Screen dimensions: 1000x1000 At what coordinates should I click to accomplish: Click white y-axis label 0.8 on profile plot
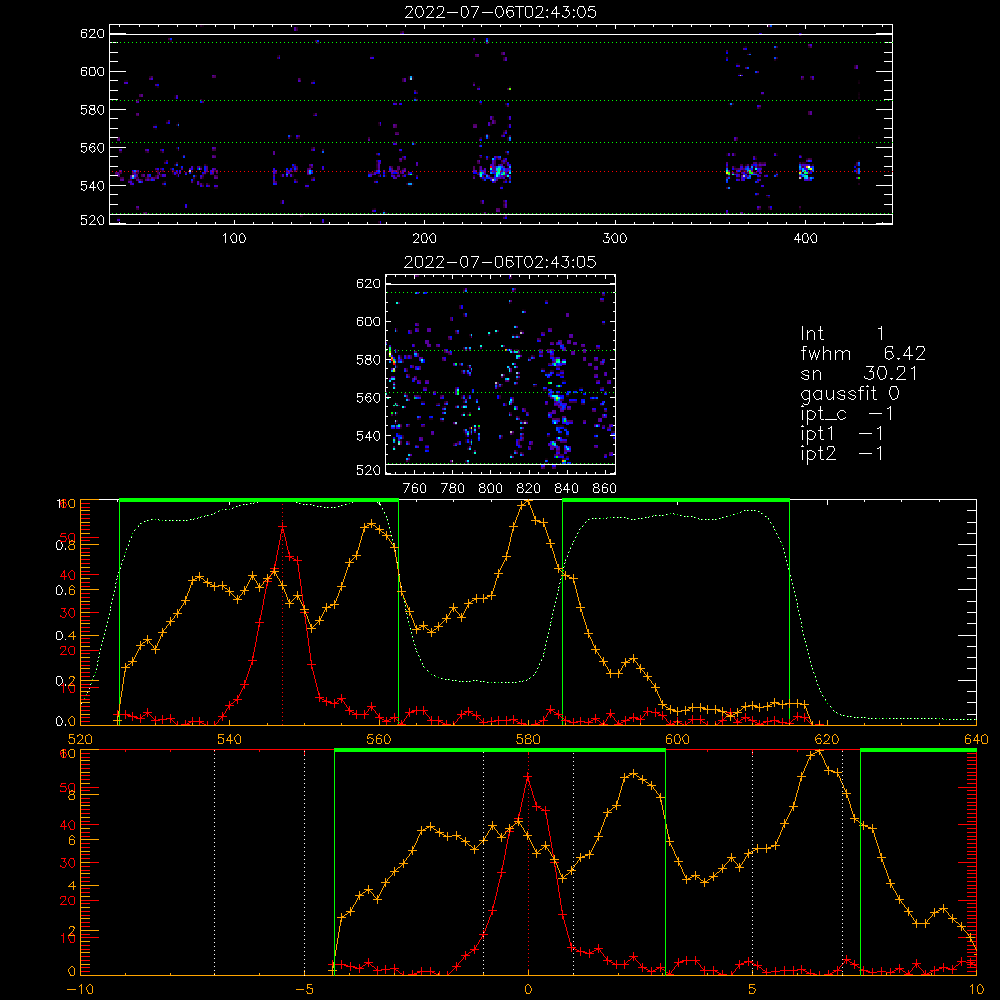66,545
